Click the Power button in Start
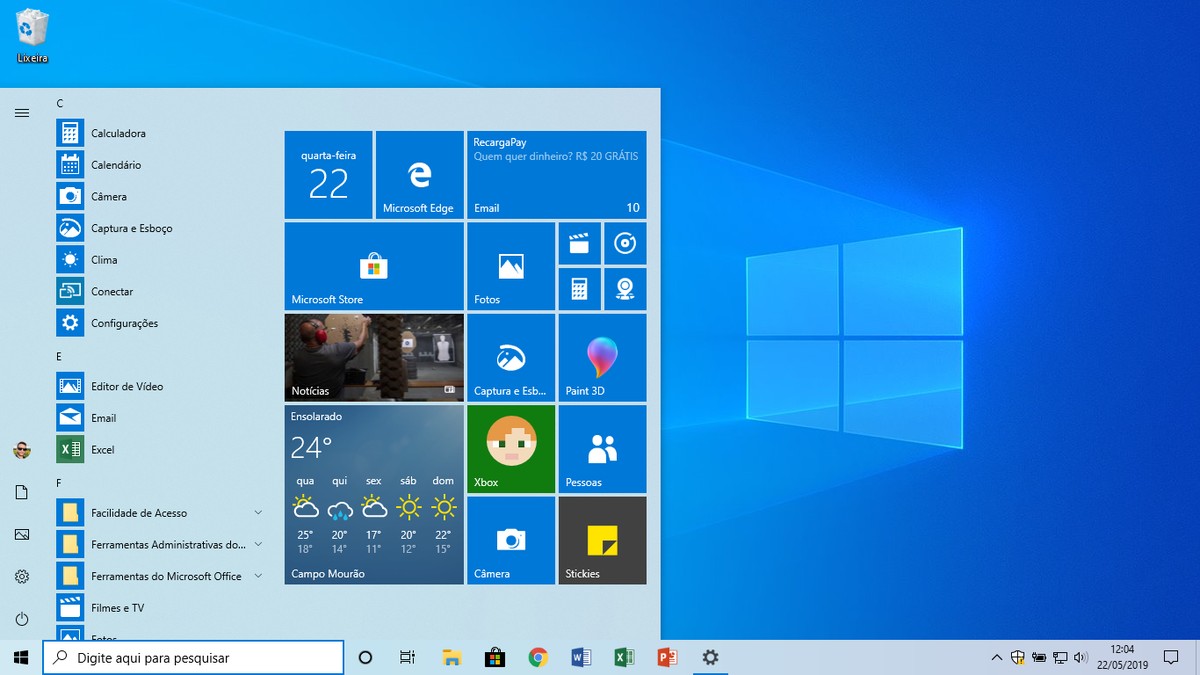 point(22,619)
